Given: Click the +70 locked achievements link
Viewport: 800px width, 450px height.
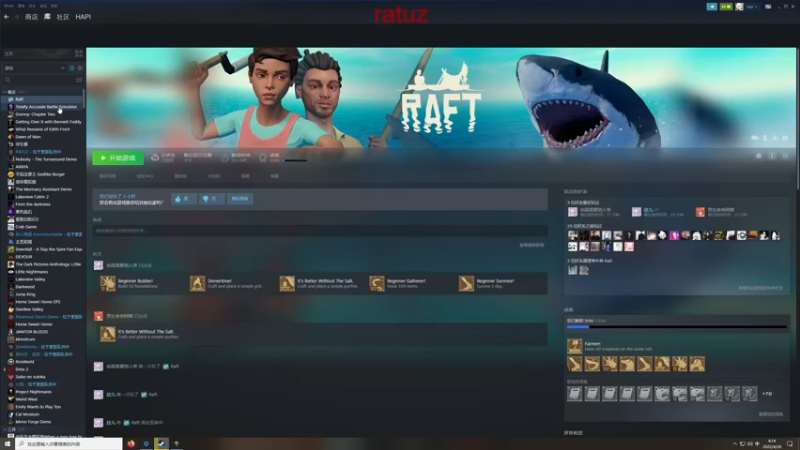Looking at the screenshot, I should coord(767,393).
